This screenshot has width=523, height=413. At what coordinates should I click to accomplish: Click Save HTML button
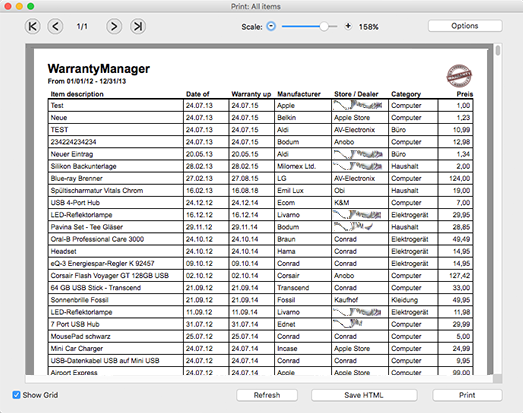(x=364, y=395)
